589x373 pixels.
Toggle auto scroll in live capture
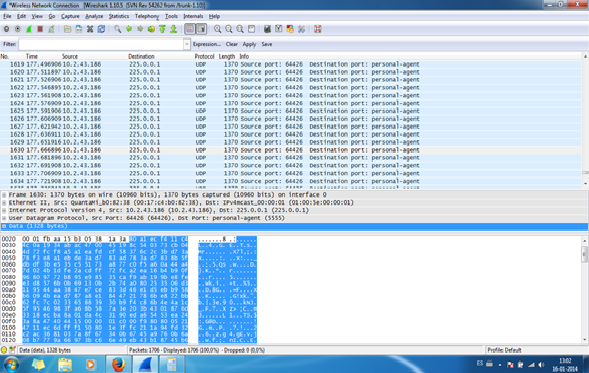coord(202,29)
